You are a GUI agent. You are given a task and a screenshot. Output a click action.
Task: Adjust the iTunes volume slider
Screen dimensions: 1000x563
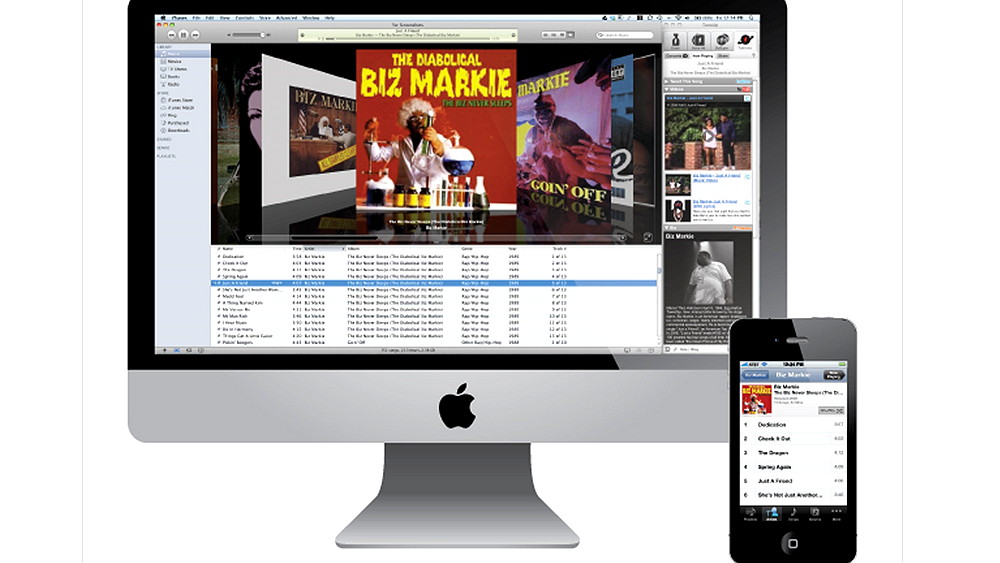pos(245,35)
